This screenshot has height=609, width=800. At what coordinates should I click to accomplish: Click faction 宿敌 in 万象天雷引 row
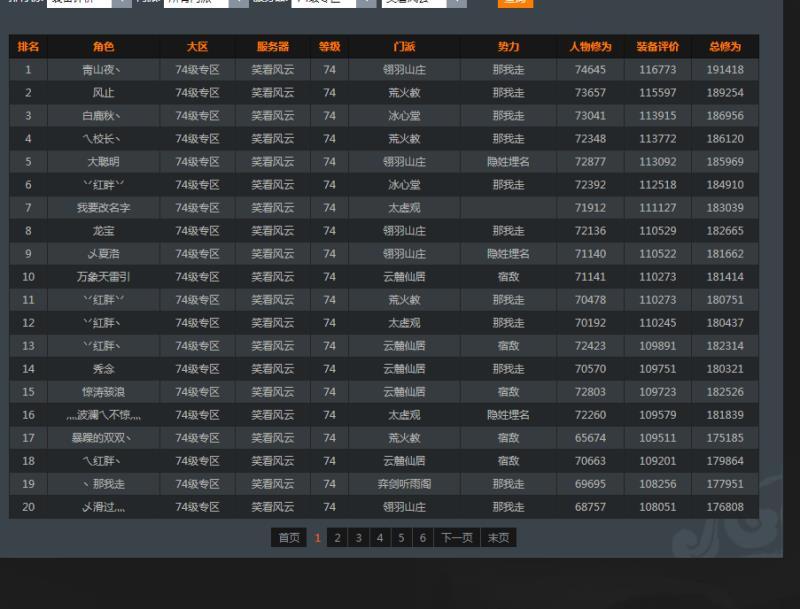coord(509,277)
